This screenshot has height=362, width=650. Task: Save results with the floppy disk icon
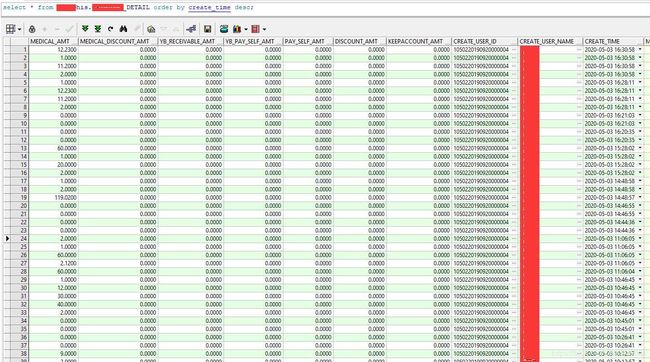(207, 29)
